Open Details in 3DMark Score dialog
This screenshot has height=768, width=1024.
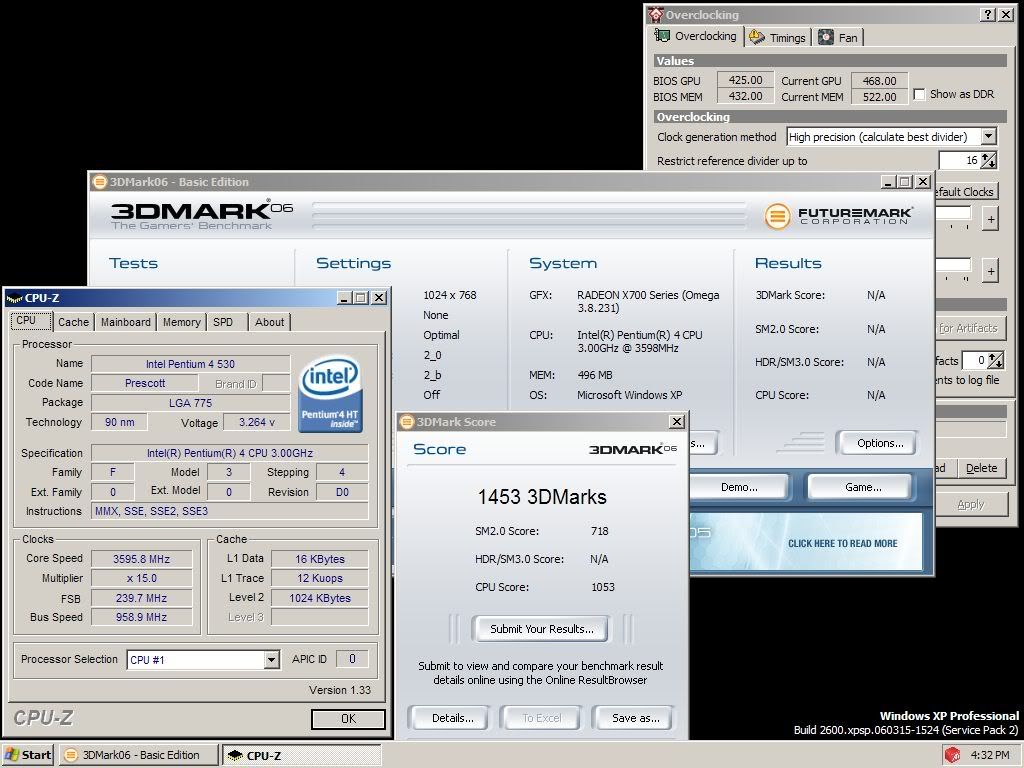[x=452, y=718]
